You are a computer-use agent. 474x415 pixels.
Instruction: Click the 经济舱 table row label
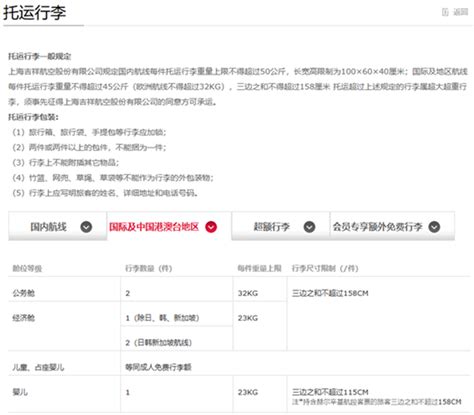(x=23, y=318)
